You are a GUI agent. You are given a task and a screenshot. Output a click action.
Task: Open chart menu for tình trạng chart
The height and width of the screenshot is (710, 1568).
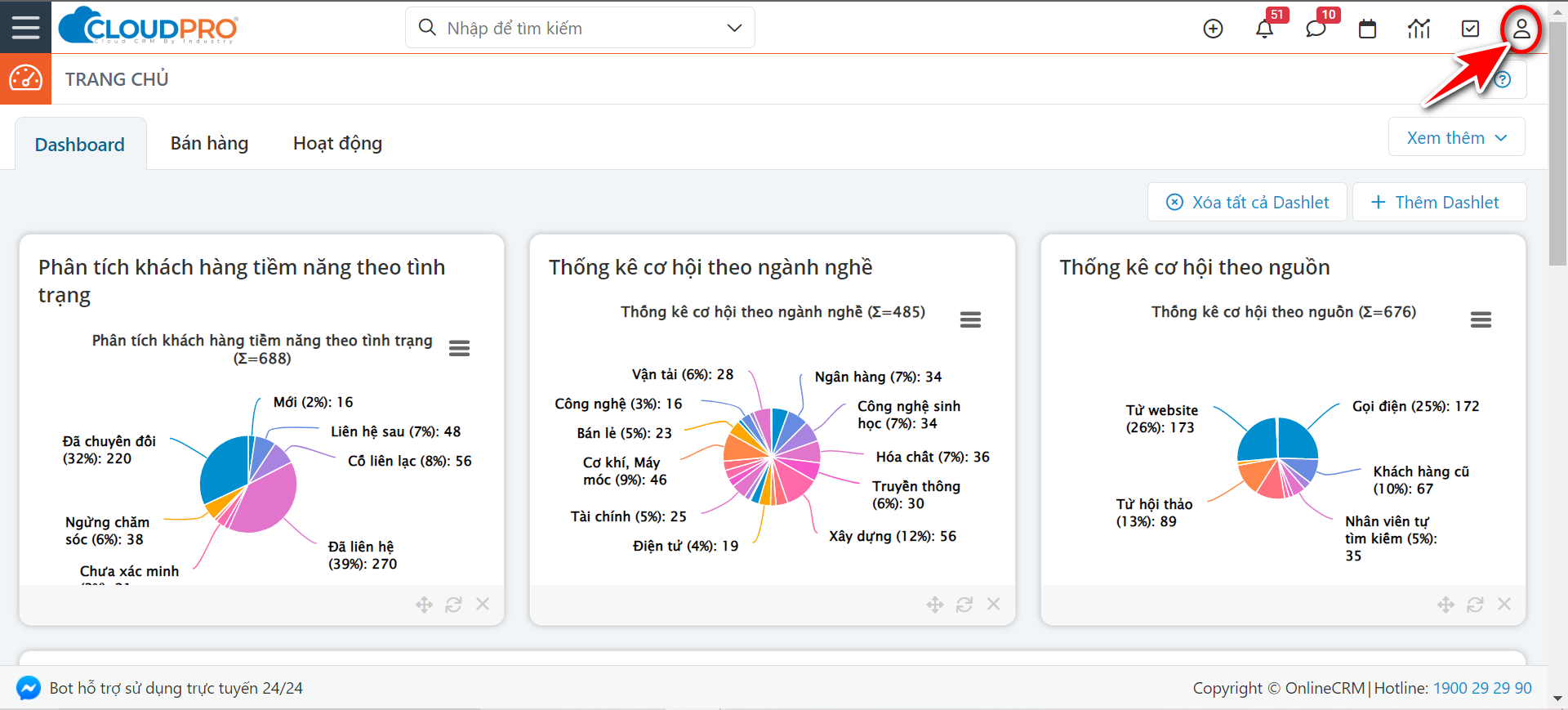[459, 349]
